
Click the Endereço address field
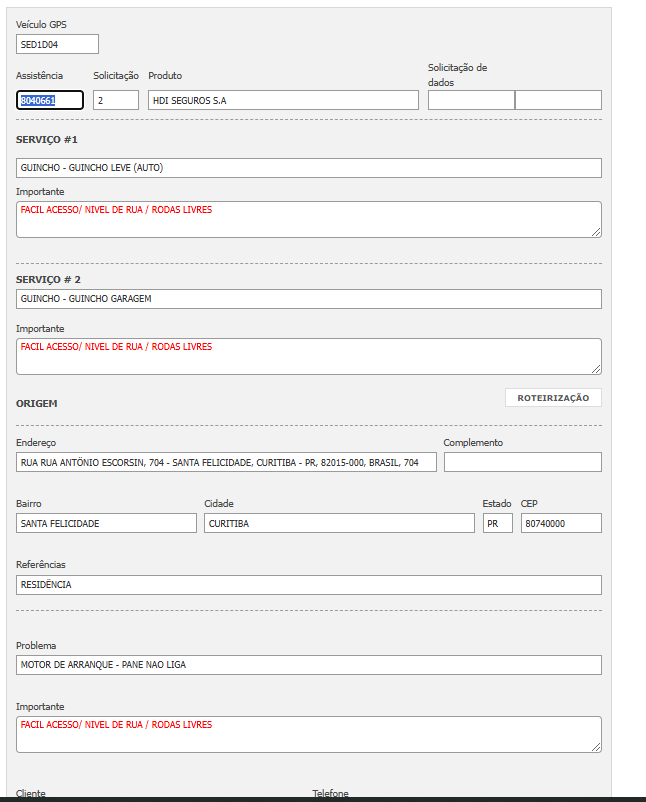227,462
